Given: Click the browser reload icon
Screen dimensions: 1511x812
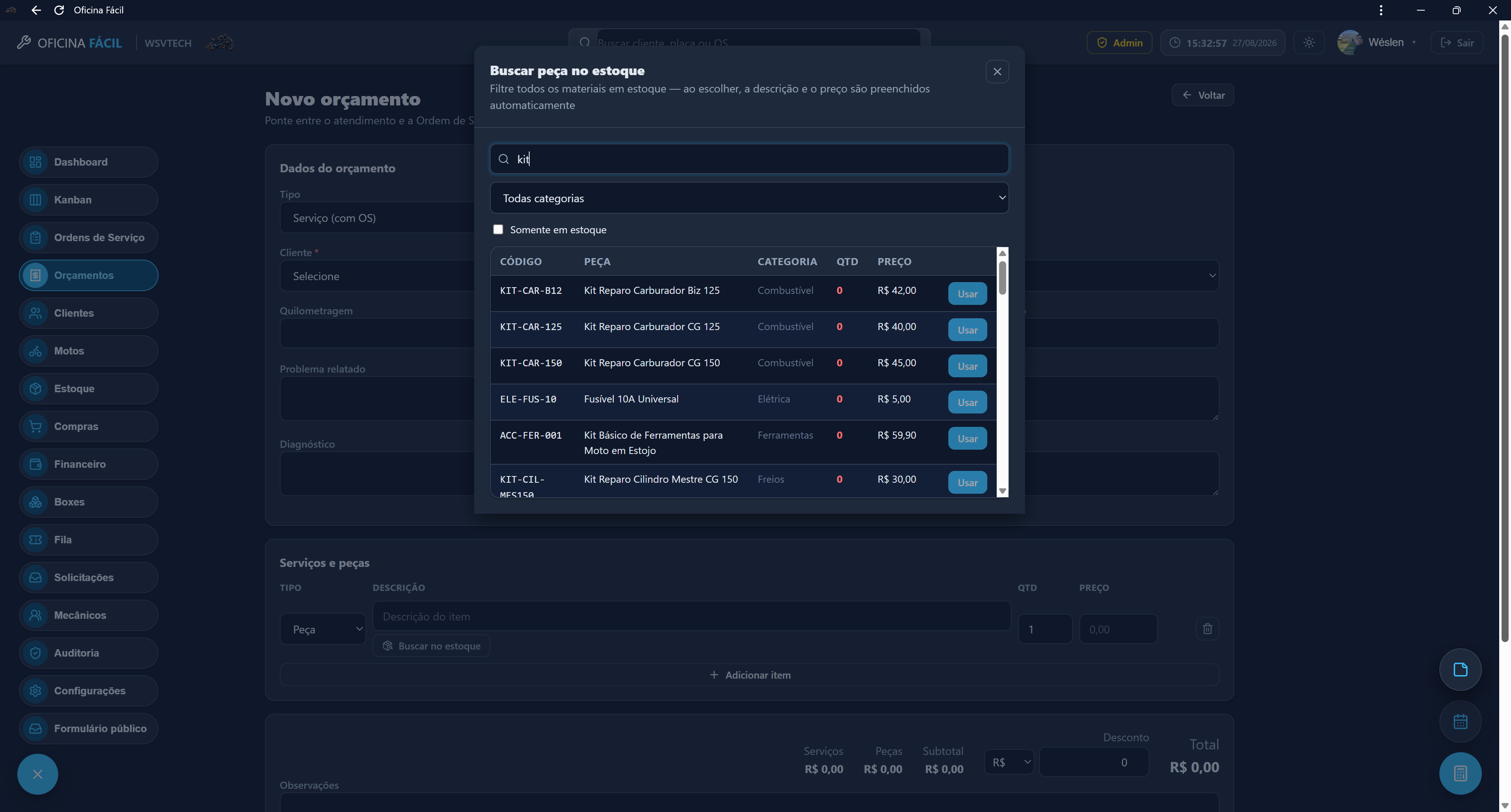Looking at the screenshot, I should tap(59, 10).
